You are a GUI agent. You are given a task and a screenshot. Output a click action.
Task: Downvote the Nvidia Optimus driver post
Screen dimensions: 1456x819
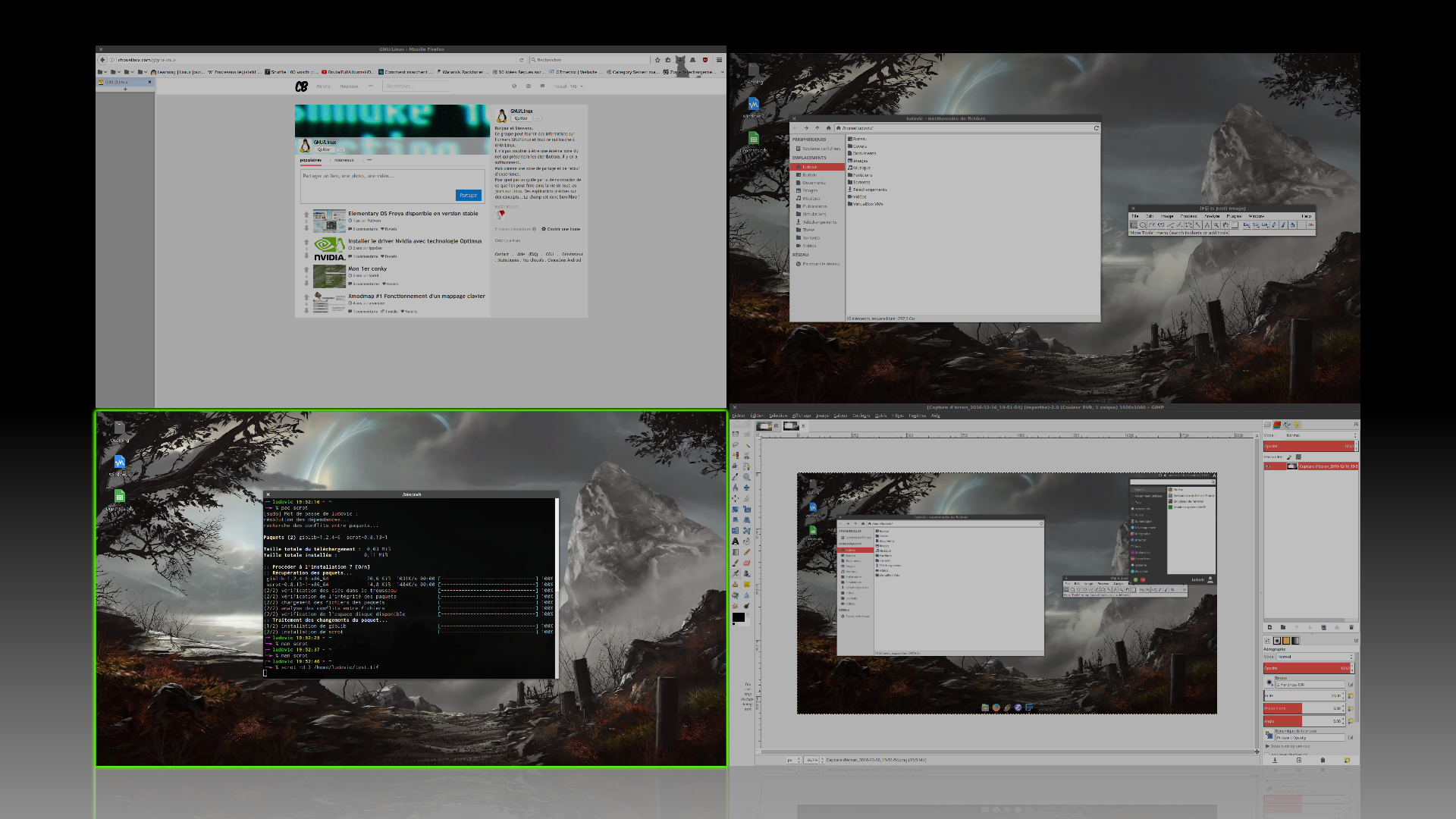pos(306,256)
